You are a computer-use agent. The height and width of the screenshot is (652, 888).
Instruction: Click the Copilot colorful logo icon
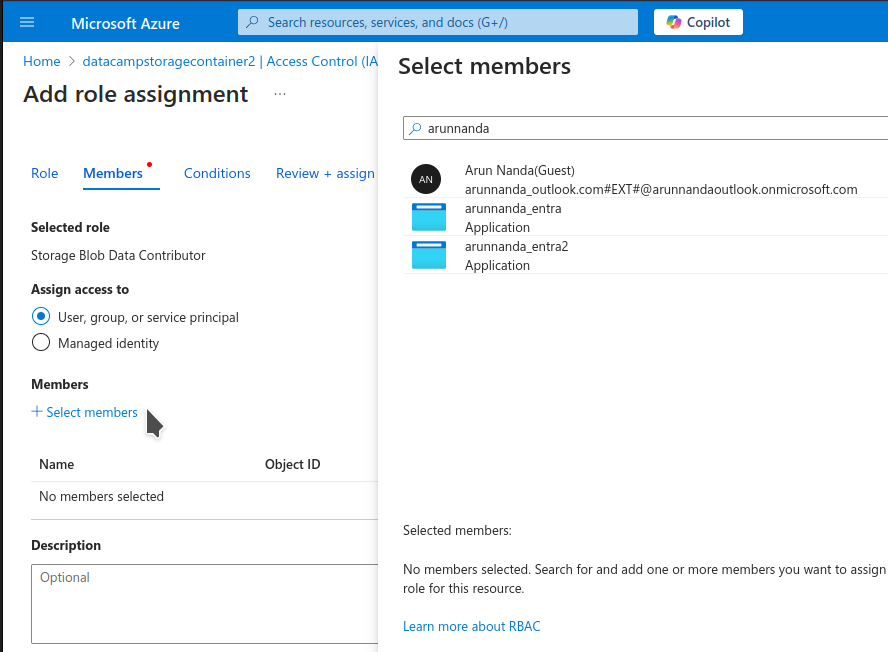[x=673, y=22]
